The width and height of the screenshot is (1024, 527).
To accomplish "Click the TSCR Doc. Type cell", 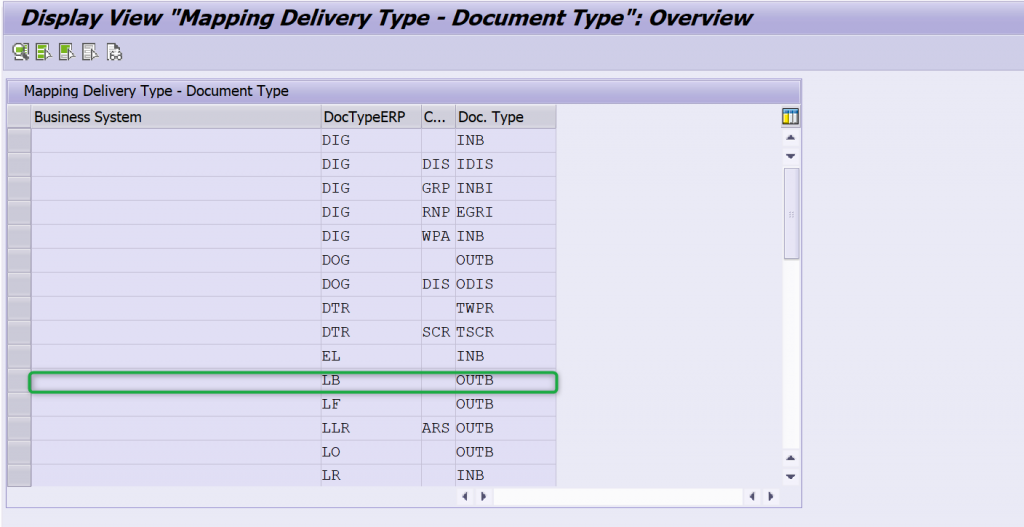I will [505, 332].
